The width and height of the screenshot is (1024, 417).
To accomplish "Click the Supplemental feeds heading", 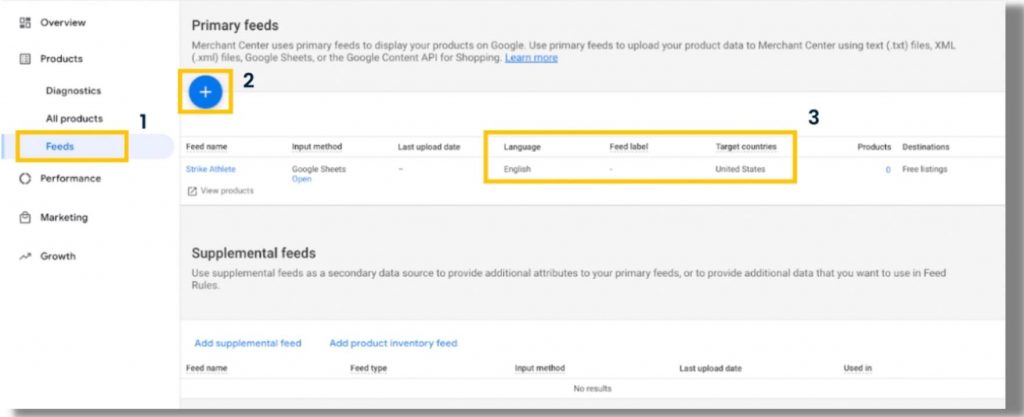I will (253, 253).
